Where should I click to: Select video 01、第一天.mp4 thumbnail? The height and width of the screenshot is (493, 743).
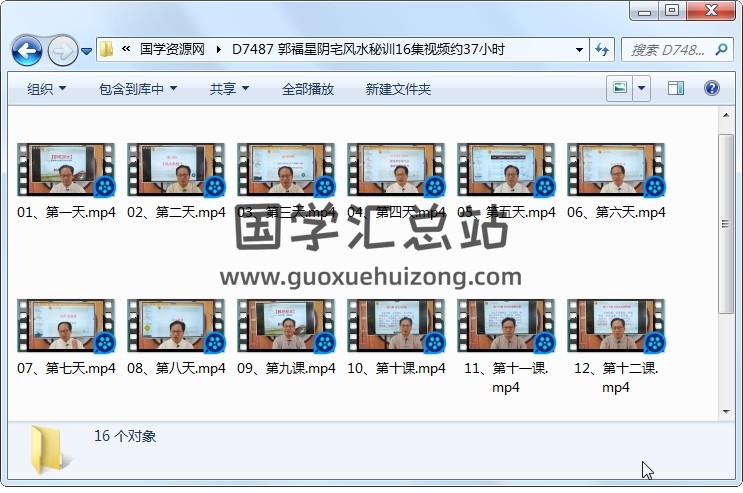66,170
